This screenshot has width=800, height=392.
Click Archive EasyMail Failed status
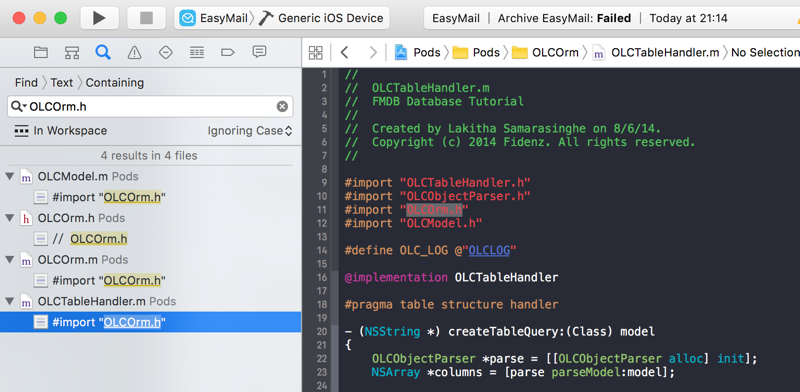[x=564, y=18]
